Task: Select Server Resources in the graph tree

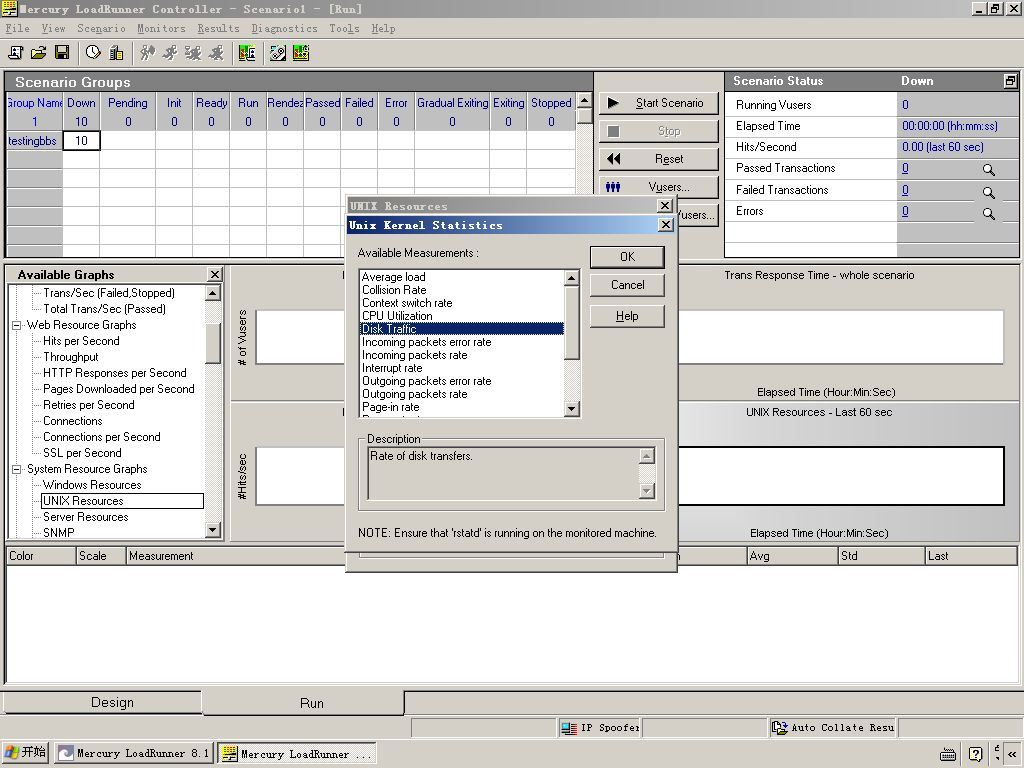Action: click(x=86, y=517)
